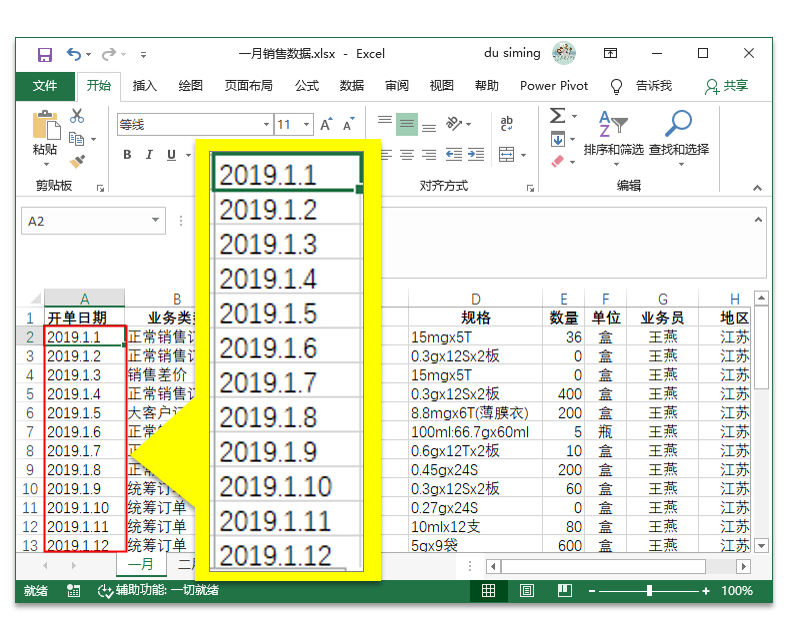This screenshot has height=643, width=788.
Task: Click the 共享 Share button
Action: click(727, 86)
